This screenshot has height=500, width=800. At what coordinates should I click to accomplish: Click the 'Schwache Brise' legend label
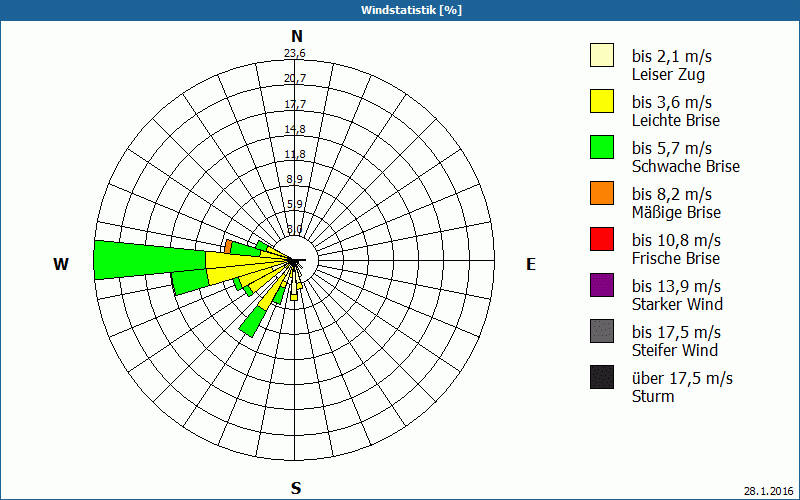click(x=686, y=166)
